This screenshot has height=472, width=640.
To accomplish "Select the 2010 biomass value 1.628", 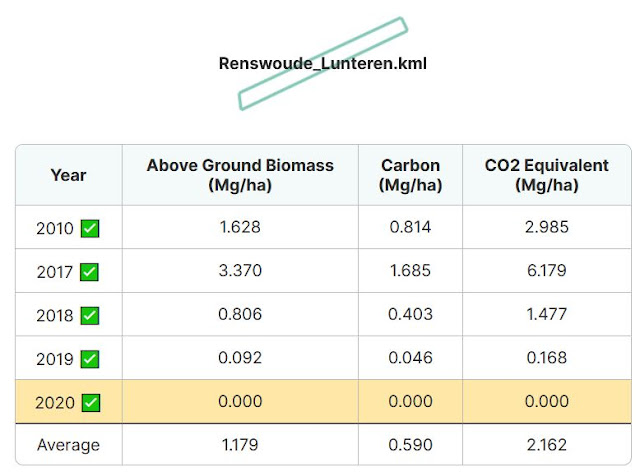I will (240, 227).
